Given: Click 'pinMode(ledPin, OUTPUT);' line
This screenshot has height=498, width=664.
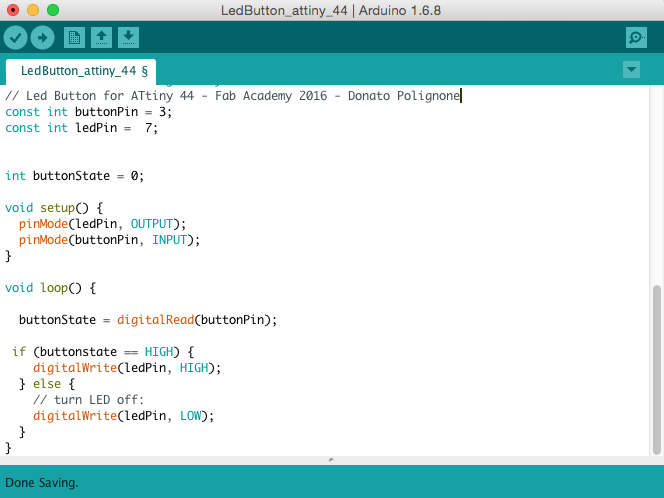Looking at the screenshot, I should [102, 224].
